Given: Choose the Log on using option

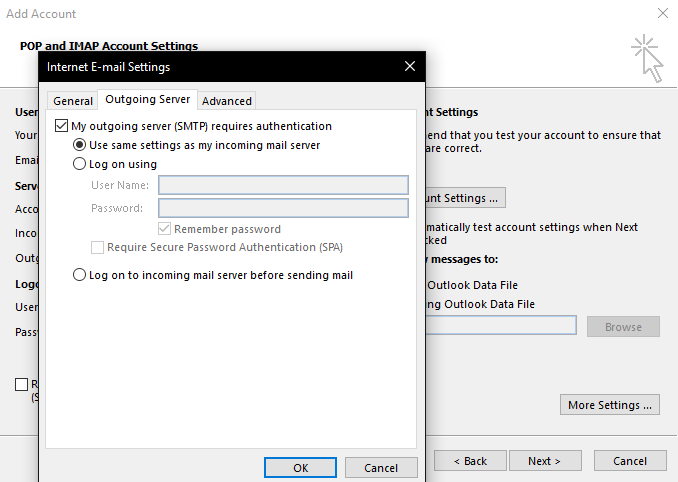Looking at the screenshot, I should [x=80, y=164].
